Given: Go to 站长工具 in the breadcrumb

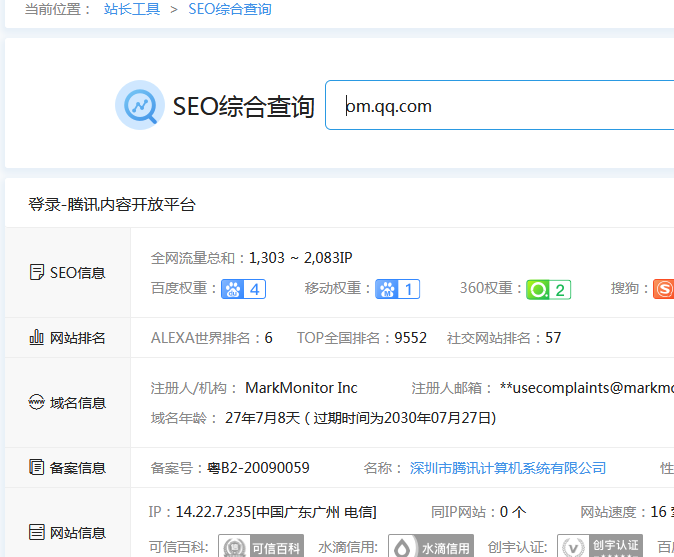Looking at the screenshot, I should [133, 9].
